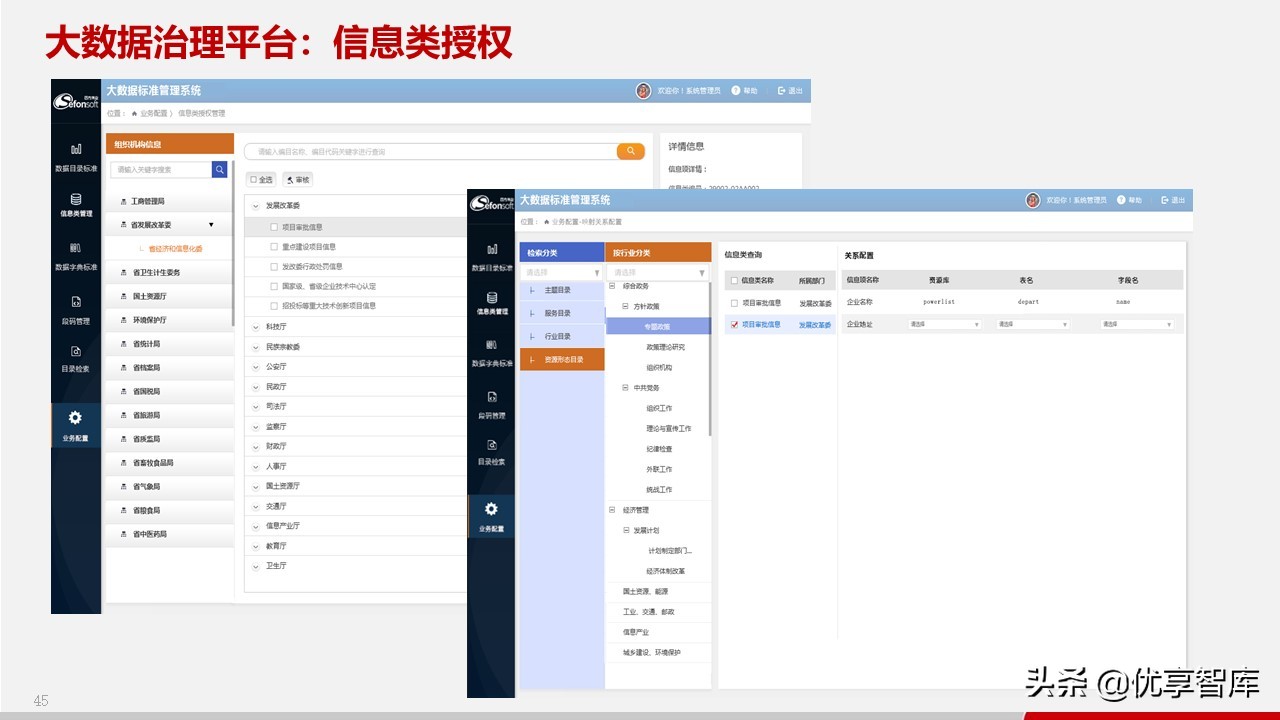Collapse the 发展改革委 group

pos(256,206)
